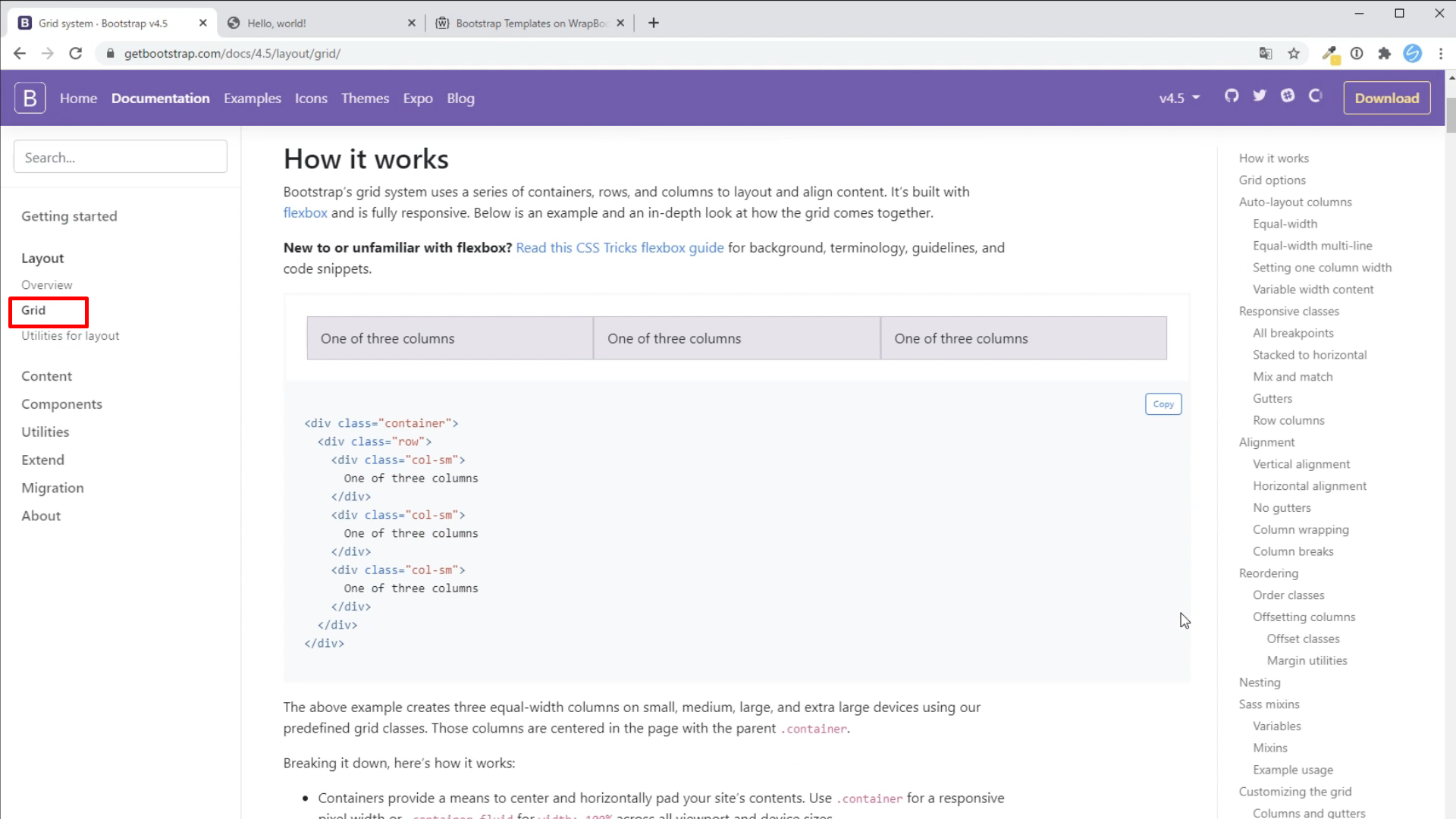1456x819 pixels.
Task: Jump to No gutters section
Action: click(x=1282, y=508)
